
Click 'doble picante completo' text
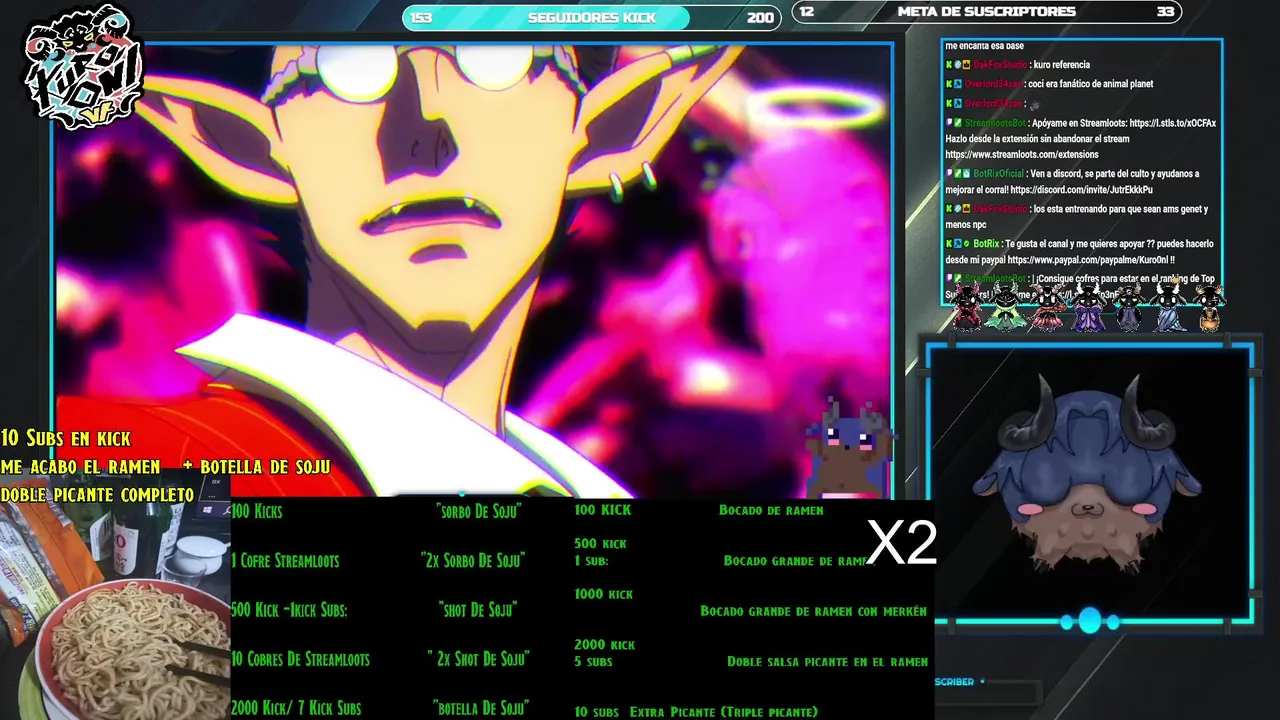(97, 495)
